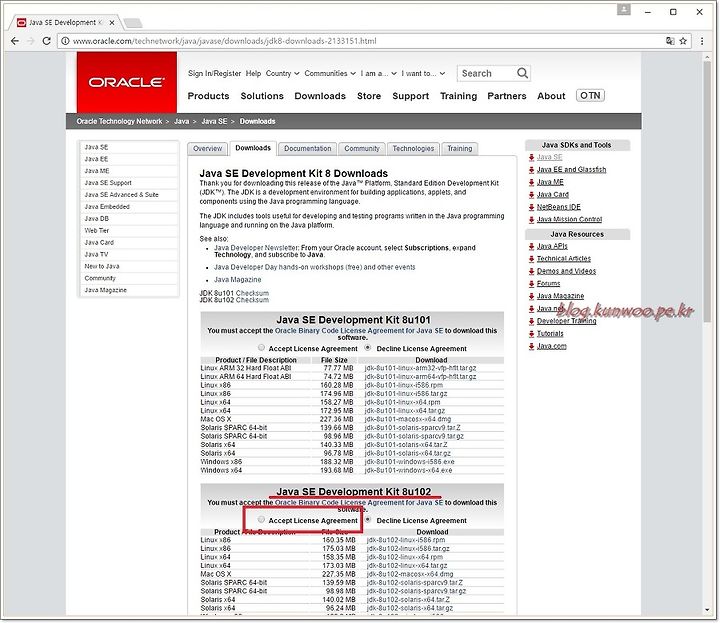Click the arrow icon beside Java.com
This screenshot has width=720, height=623.
coord(531,346)
